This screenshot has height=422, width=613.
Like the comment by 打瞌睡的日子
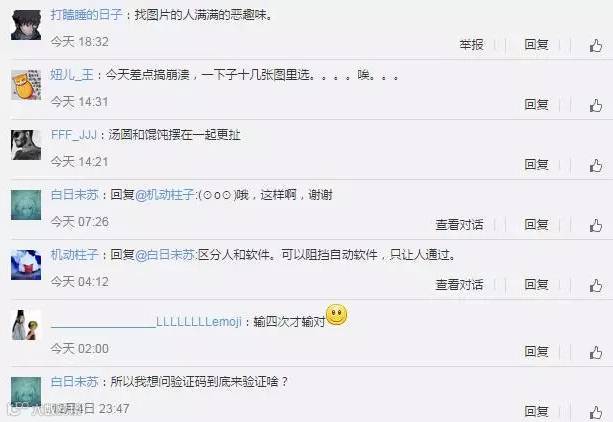[596, 46]
